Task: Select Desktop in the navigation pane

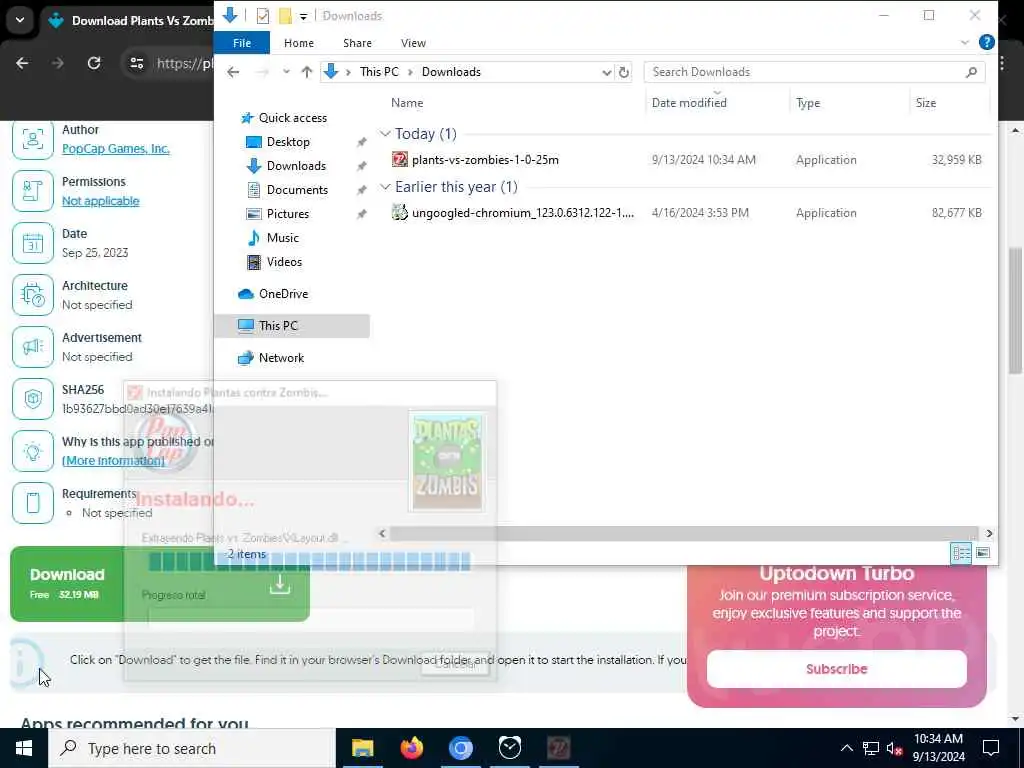Action: pyautogui.click(x=288, y=142)
